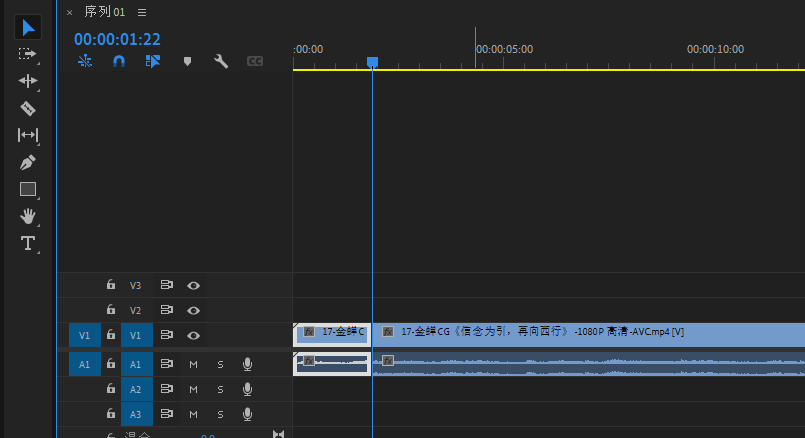Pick the Razor tool
Screen dimensions: 805x438
28,108
